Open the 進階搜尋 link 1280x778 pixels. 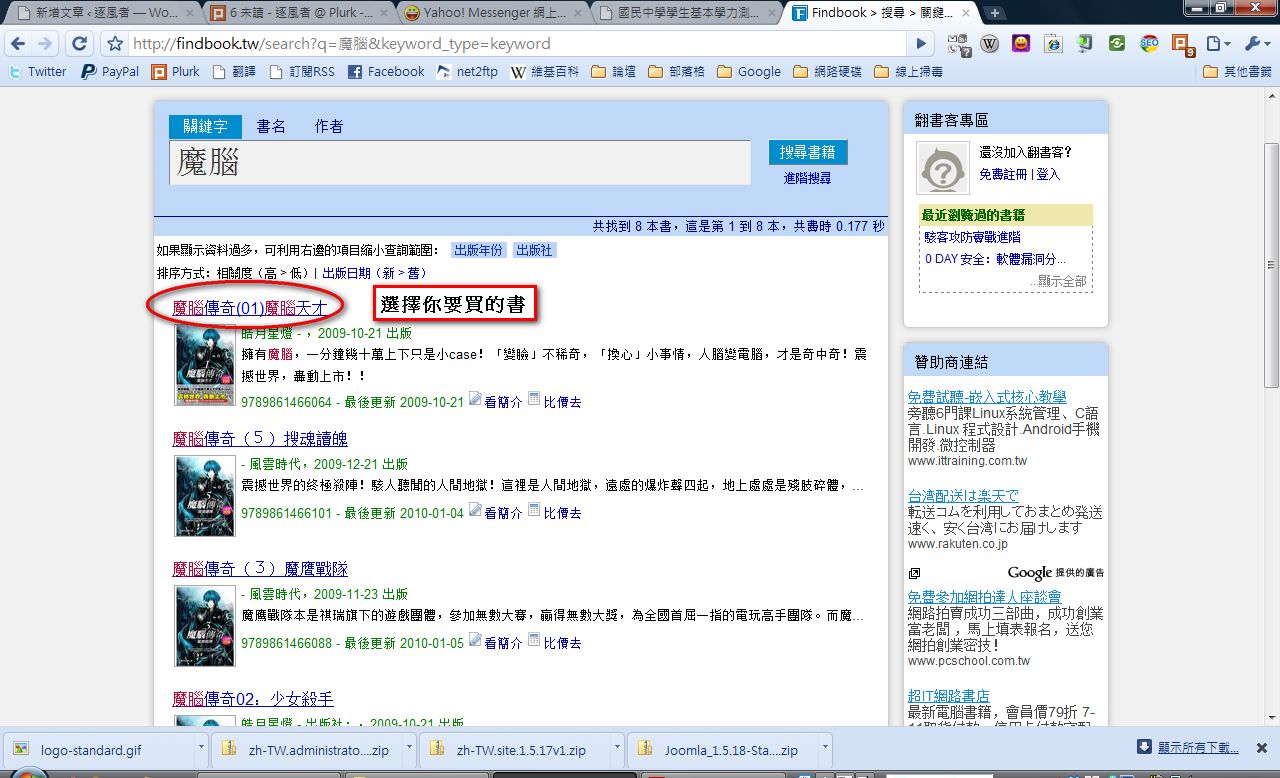[807, 178]
